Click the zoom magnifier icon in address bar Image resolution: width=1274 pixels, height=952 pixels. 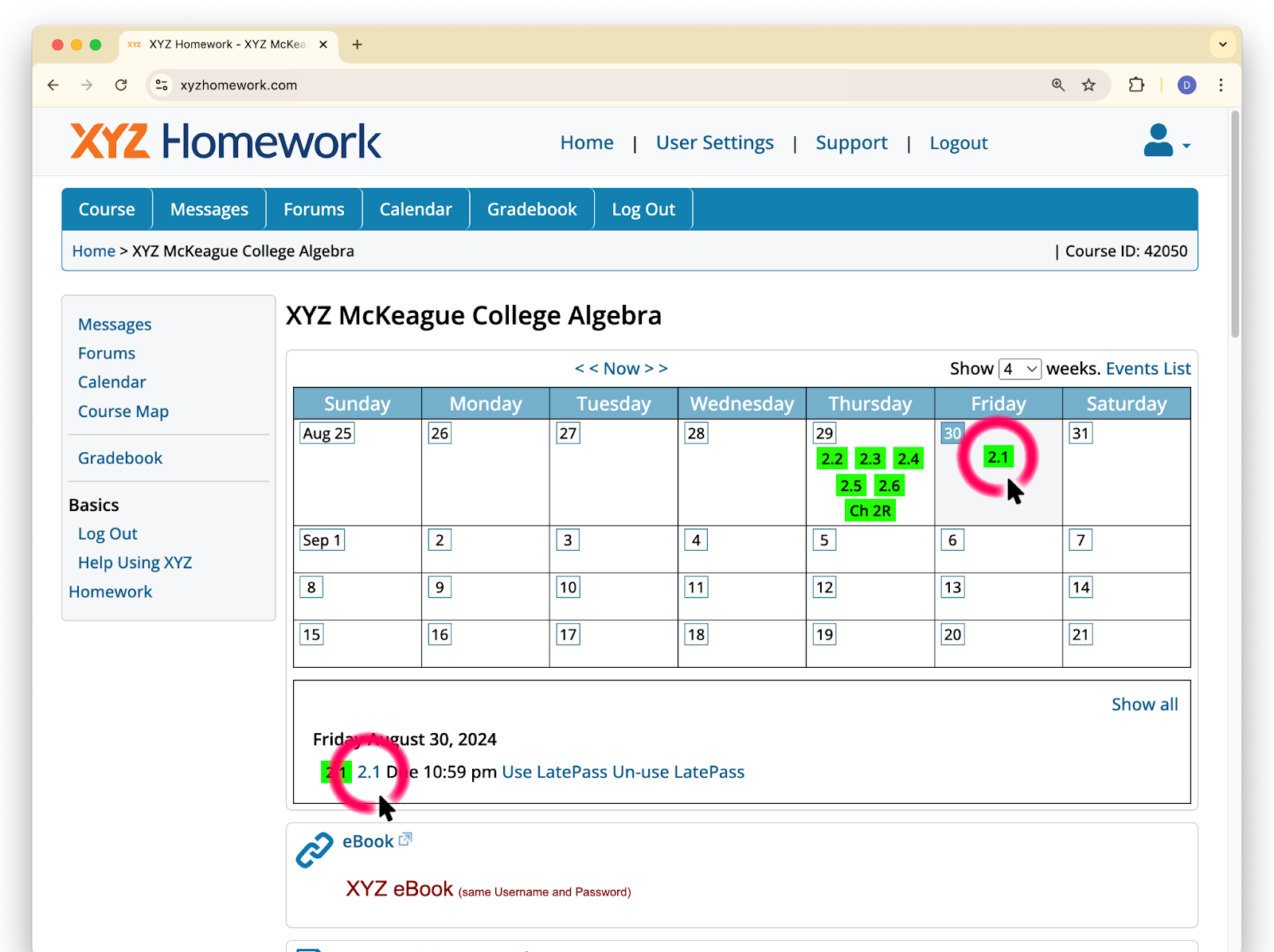[x=1058, y=85]
